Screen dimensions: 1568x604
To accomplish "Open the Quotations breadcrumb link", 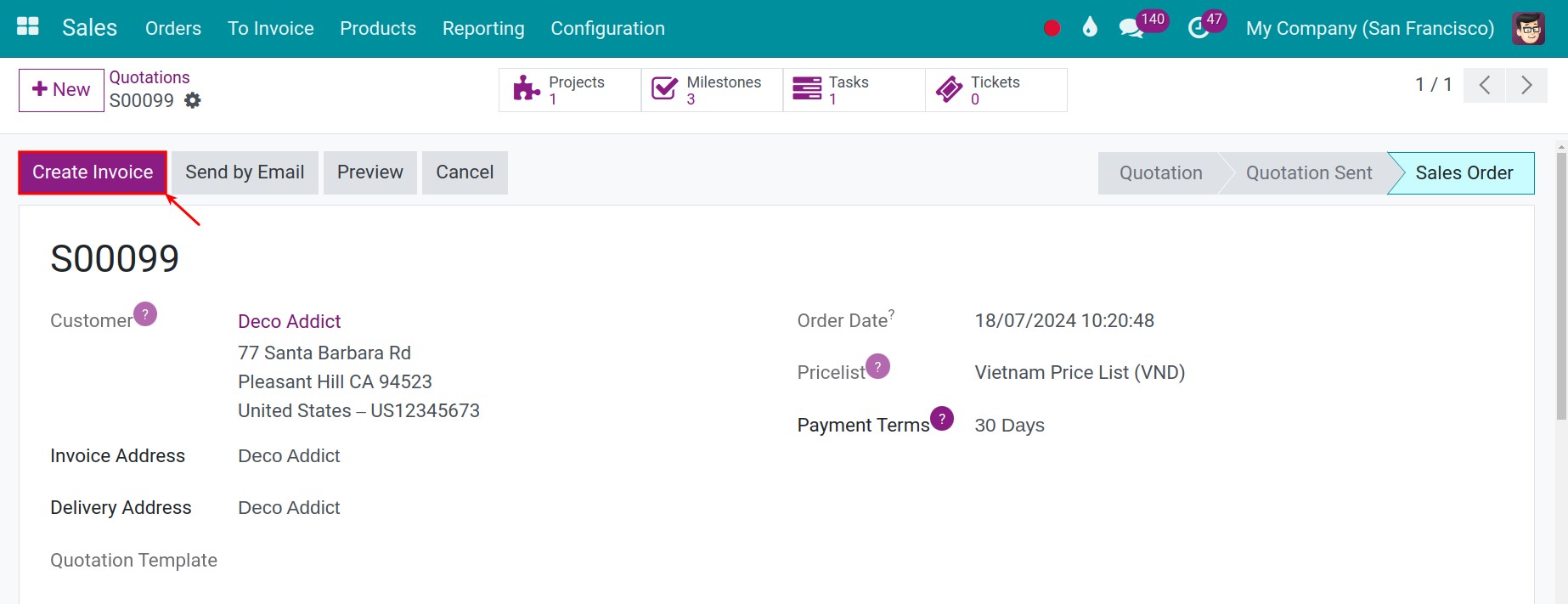I will pyautogui.click(x=149, y=77).
